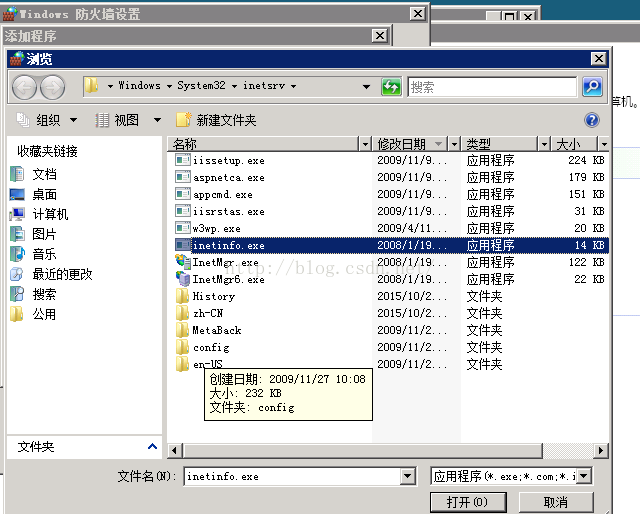This screenshot has width=640, height=514.
Task: Open the 应用程序 file type filter dropdown
Action: pyautogui.click(x=584, y=476)
